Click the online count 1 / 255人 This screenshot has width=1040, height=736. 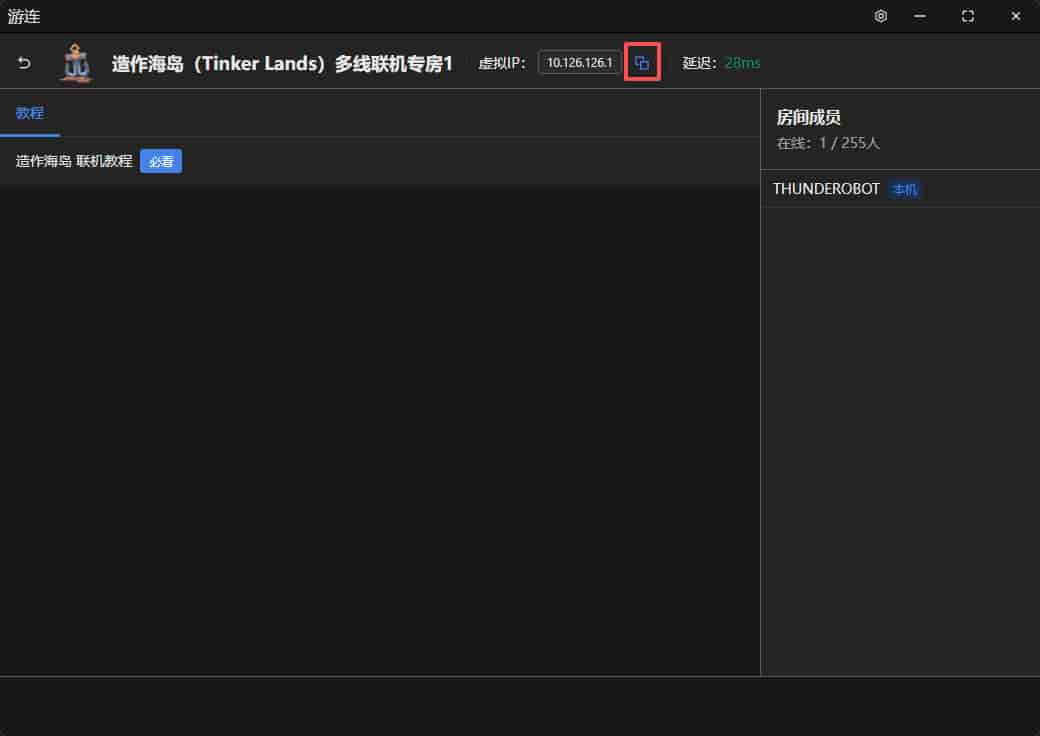[x=849, y=143]
